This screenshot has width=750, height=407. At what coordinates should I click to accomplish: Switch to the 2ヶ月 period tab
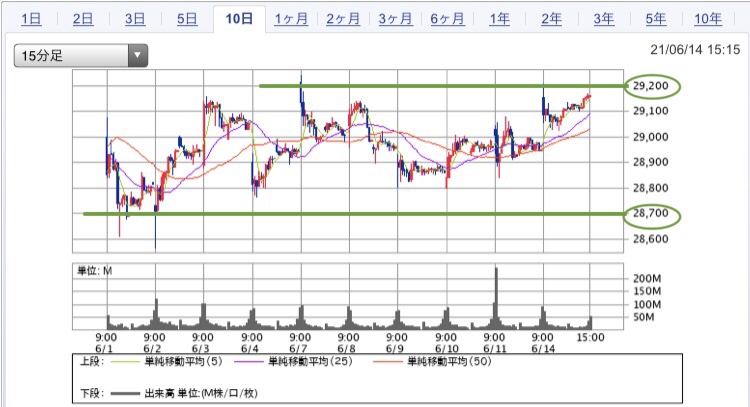[343, 19]
